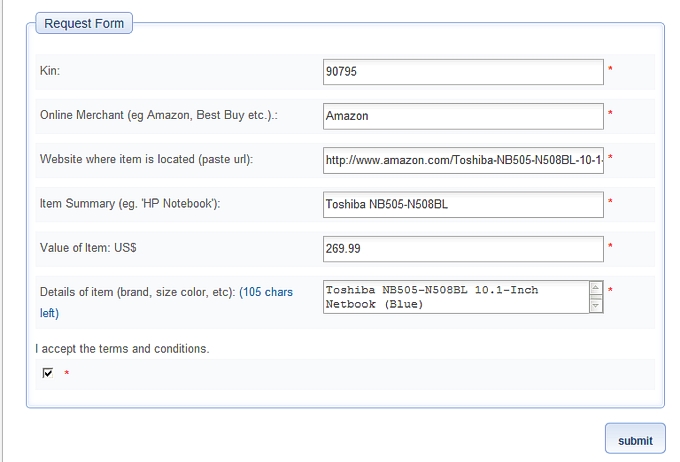
Task: Uncheck the accept terms and conditions checkbox
Action: click(48, 373)
